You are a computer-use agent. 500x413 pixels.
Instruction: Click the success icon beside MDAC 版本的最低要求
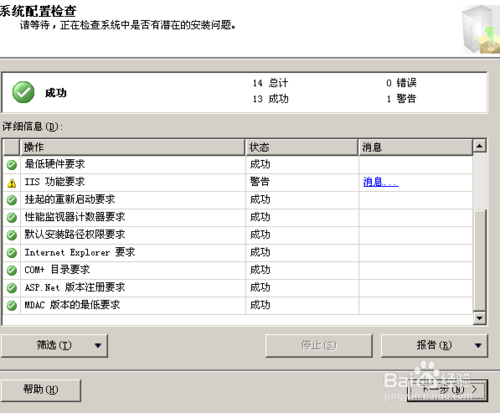pos(12,306)
